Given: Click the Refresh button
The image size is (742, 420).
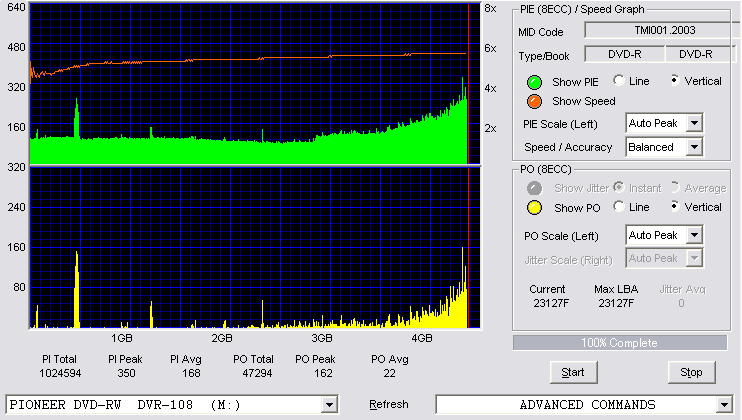Looking at the screenshot, I should (389, 404).
